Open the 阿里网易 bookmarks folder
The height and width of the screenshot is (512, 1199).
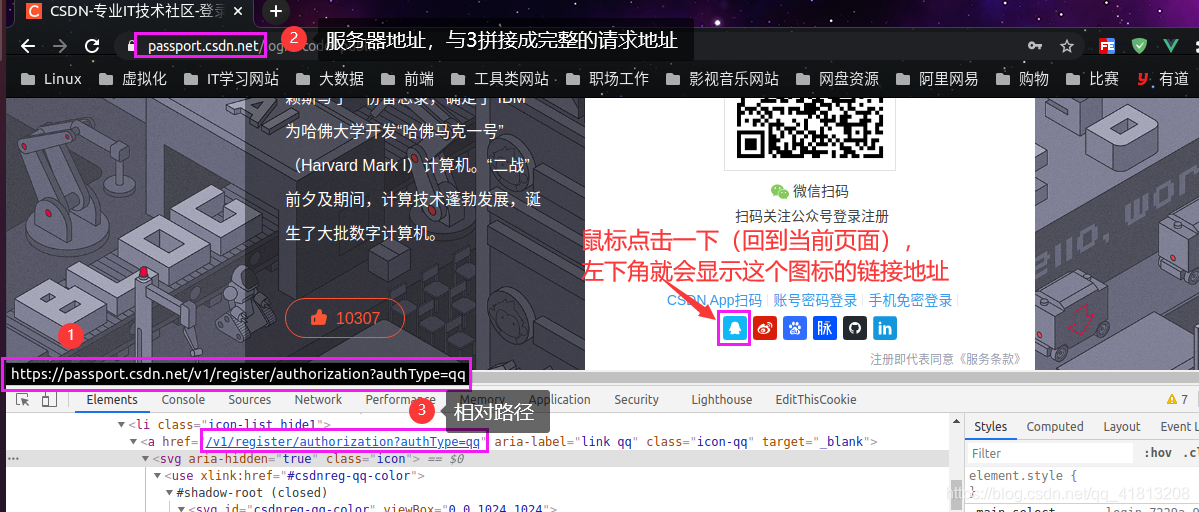937,79
